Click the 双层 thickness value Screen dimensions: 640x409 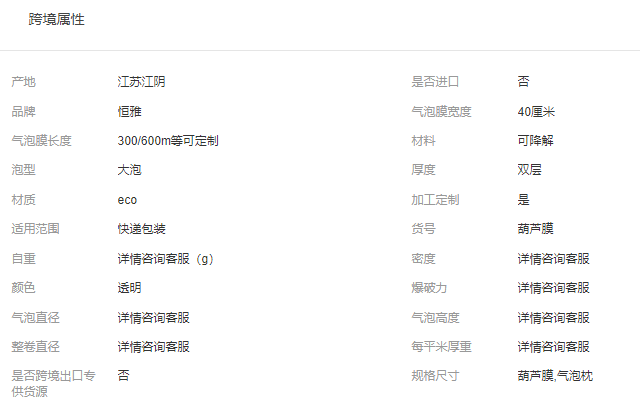(530, 170)
